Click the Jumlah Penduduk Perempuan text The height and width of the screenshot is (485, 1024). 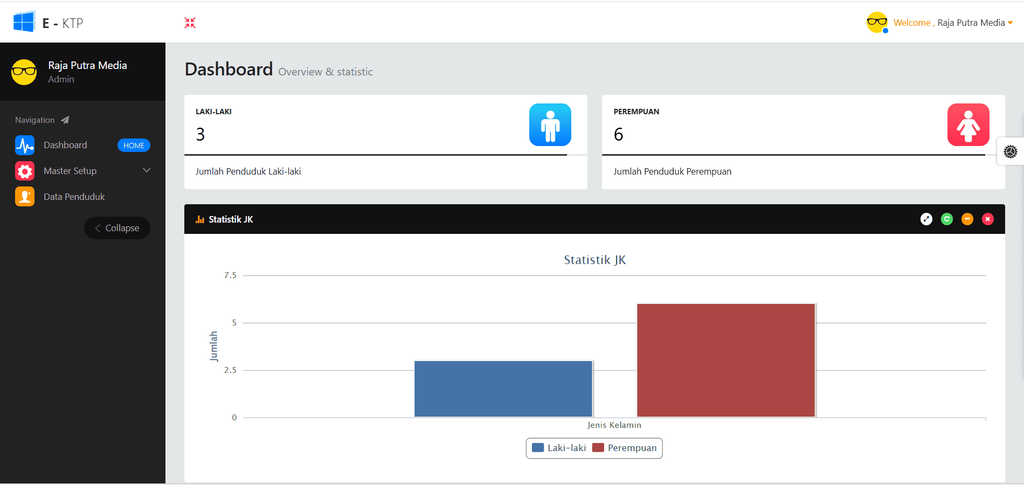point(673,172)
